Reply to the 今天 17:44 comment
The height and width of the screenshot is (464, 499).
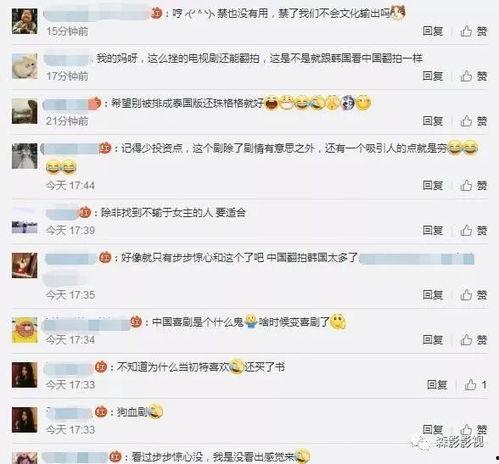[x=433, y=185]
